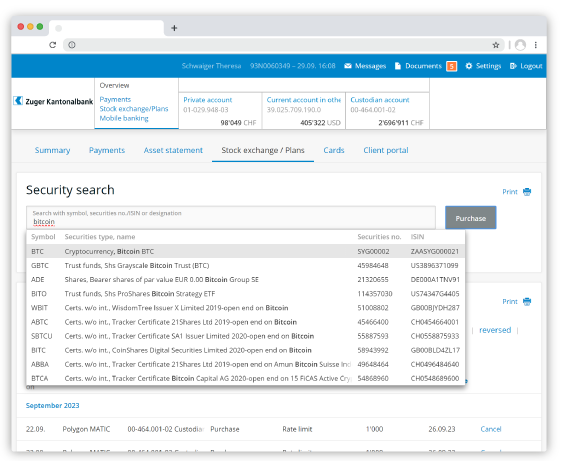Image resolution: width=574 pixels, height=461 pixels.
Task: Select WBIT WisdomTree Issuer X result
Action: tap(246, 308)
